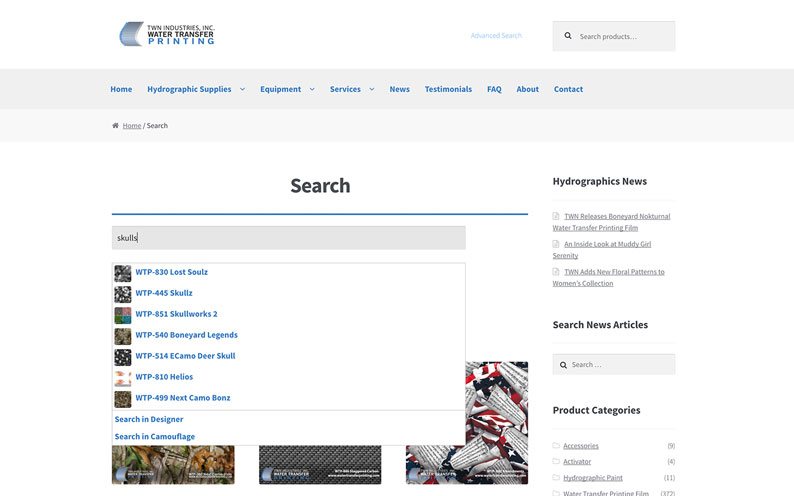The height and width of the screenshot is (496, 794).
Task: Click the WTP-830 Lost Soulz thumbnail
Action: [123, 273]
